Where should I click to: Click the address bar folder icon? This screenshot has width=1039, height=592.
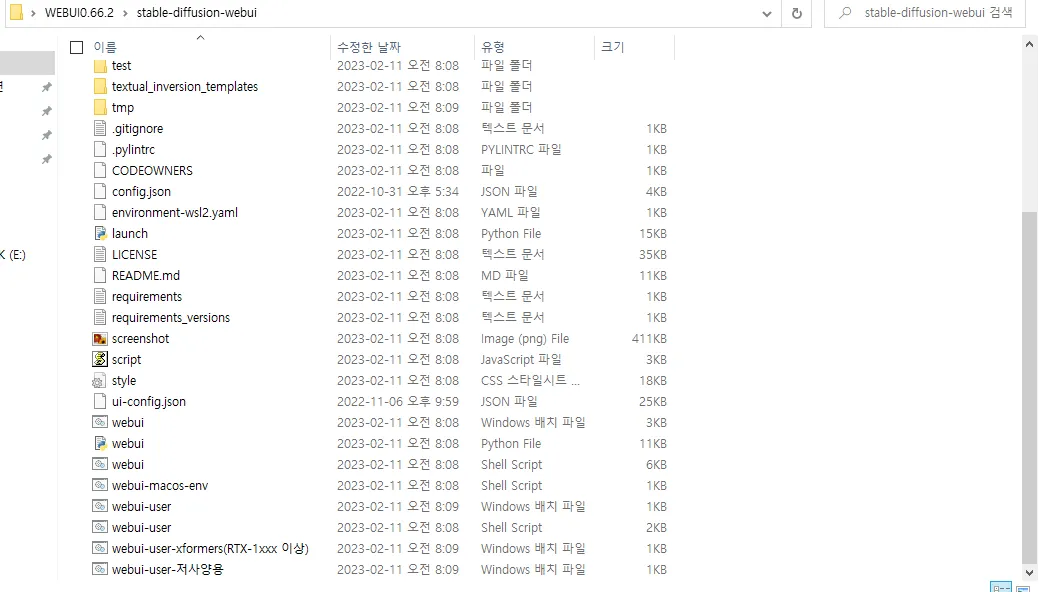(x=16, y=13)
